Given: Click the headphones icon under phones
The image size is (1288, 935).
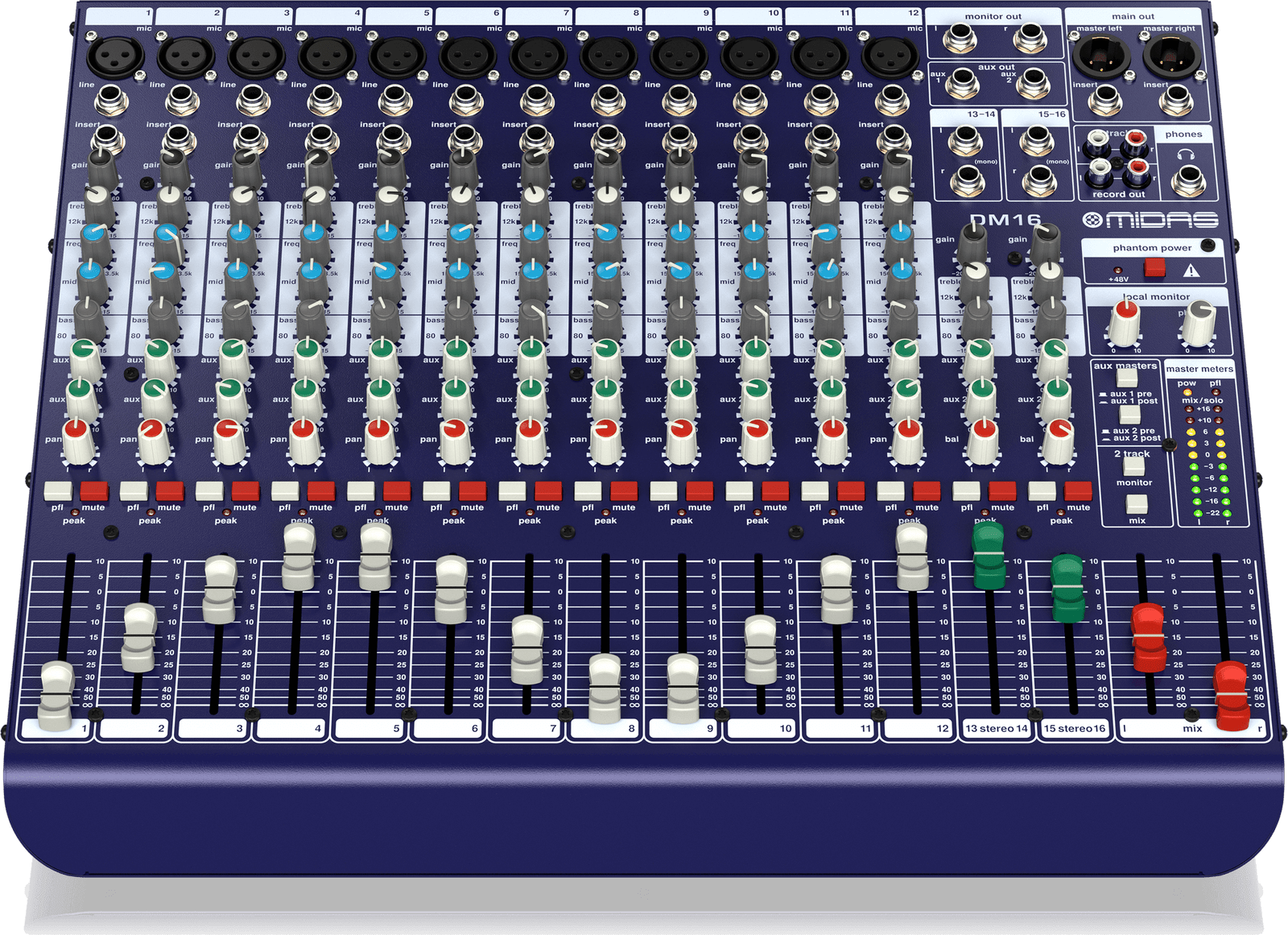Looking at the screenshot, I should pos(1185,155).
